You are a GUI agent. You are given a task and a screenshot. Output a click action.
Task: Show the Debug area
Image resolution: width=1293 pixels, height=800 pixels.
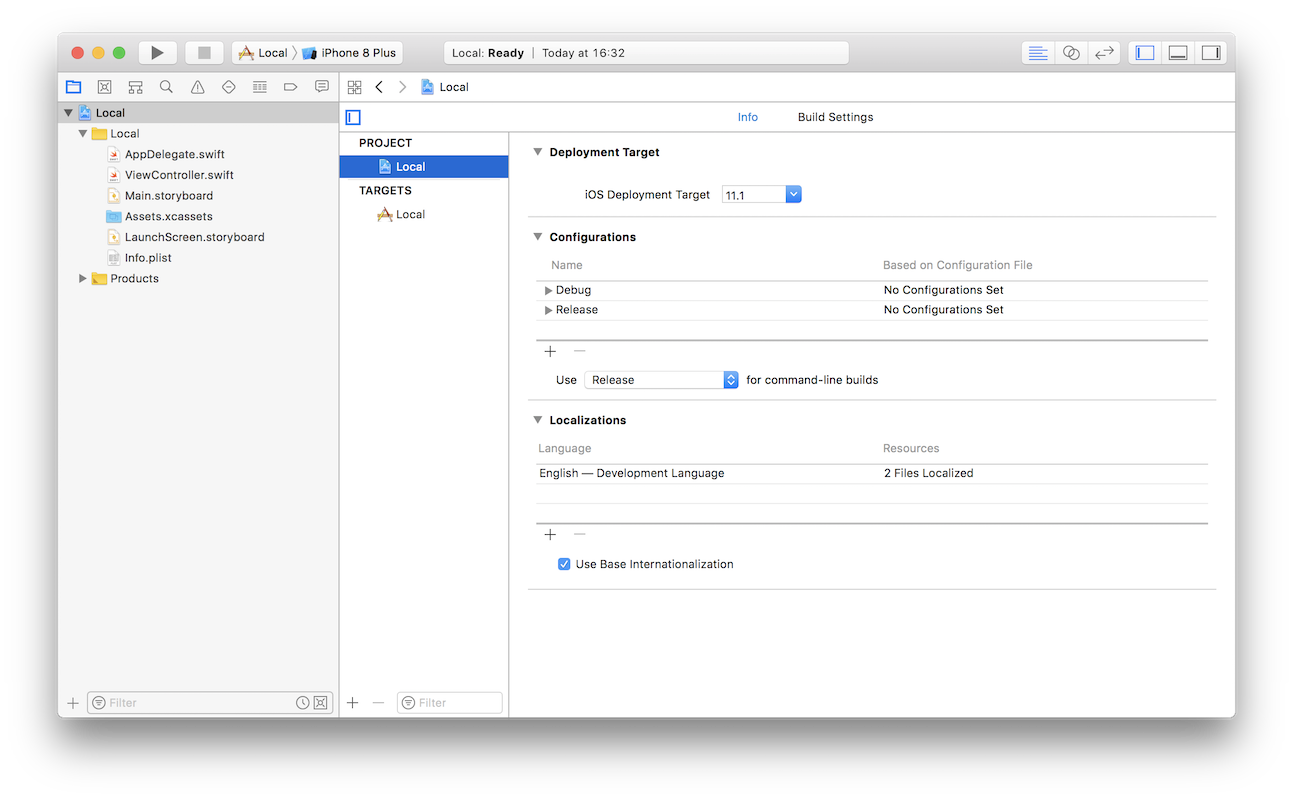pyautogui.click(x=1177, y=51)
